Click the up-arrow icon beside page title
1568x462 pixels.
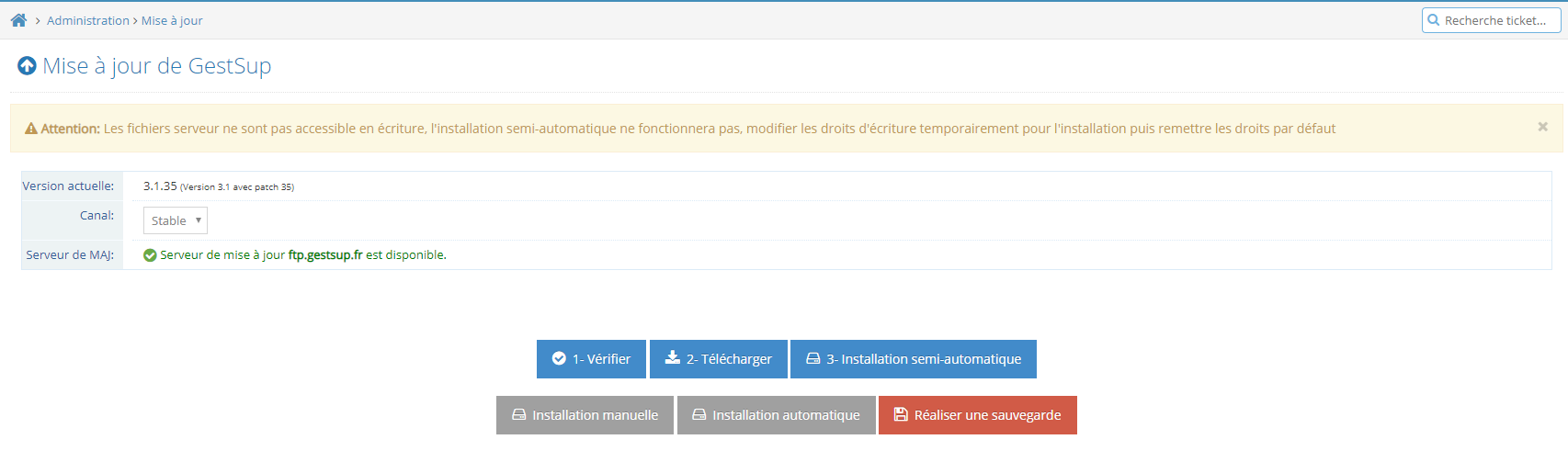coord(27,66)
